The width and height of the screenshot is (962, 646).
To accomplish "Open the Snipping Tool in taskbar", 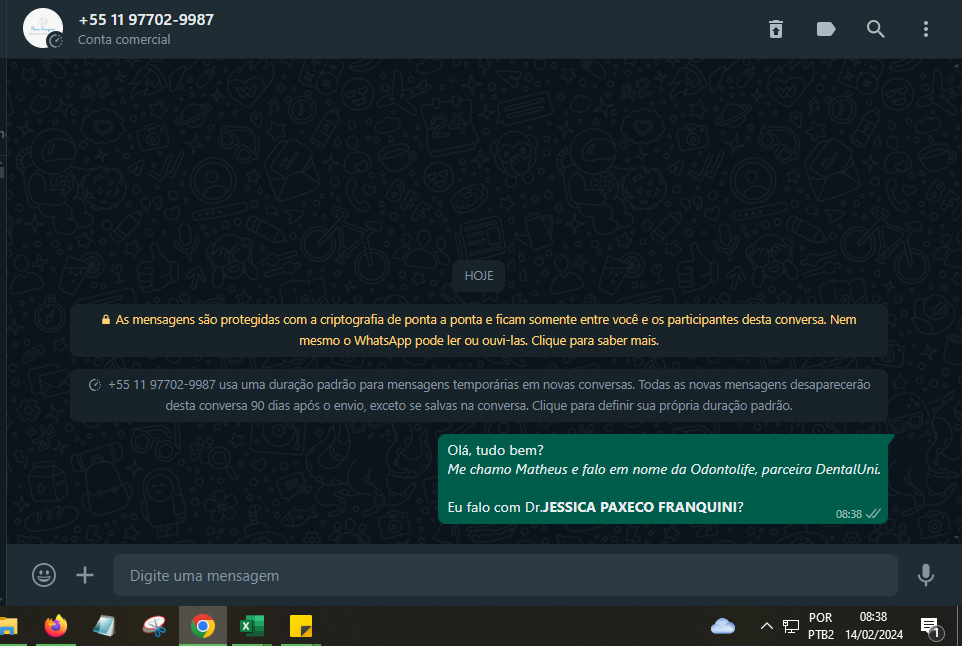I will tap(154, 626).
